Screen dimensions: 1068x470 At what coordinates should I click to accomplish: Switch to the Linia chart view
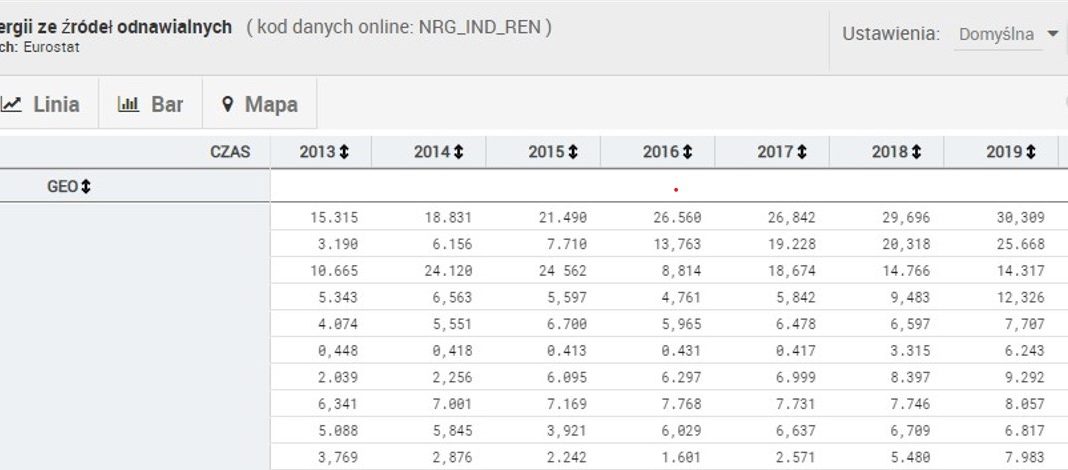[49, 104]
